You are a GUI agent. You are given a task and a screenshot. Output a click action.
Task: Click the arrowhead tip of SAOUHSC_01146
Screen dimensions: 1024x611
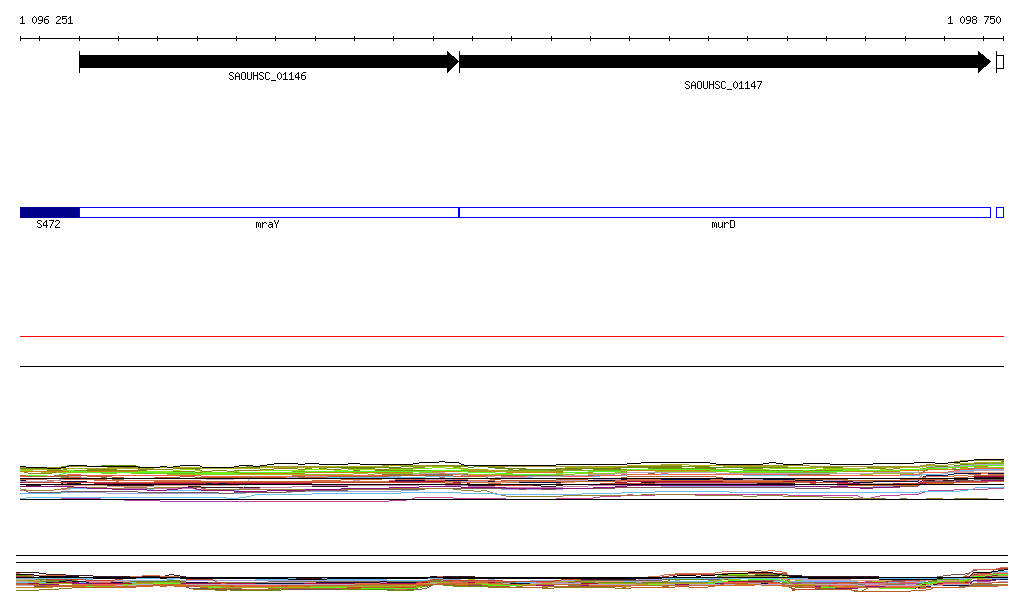[x=453, y=62]
